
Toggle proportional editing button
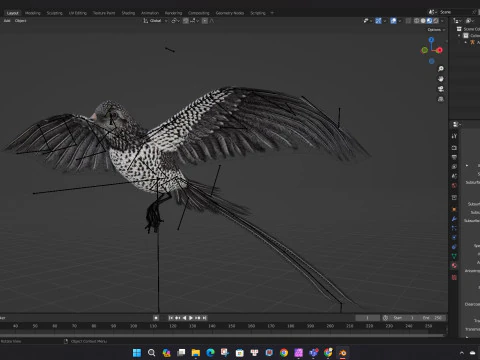coord(205,21)
